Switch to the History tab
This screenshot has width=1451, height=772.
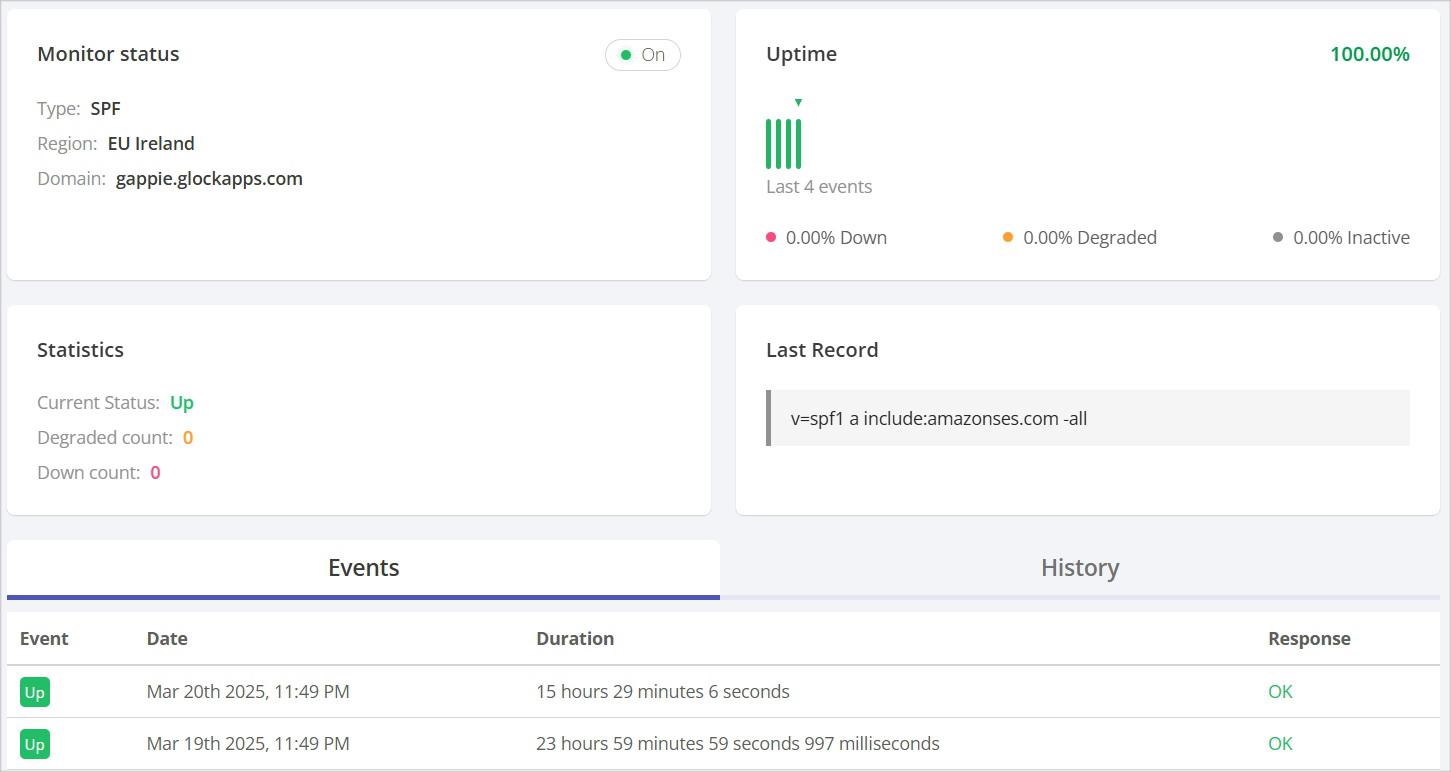1079,568
